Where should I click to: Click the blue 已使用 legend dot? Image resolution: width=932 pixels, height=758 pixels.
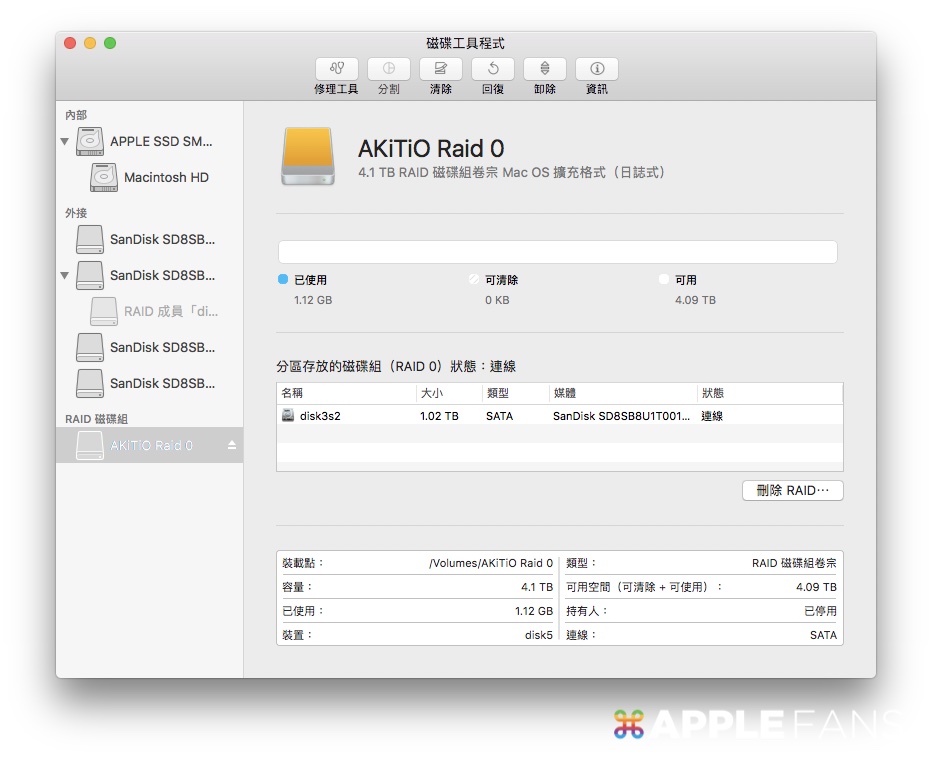[x=283, y=279]
